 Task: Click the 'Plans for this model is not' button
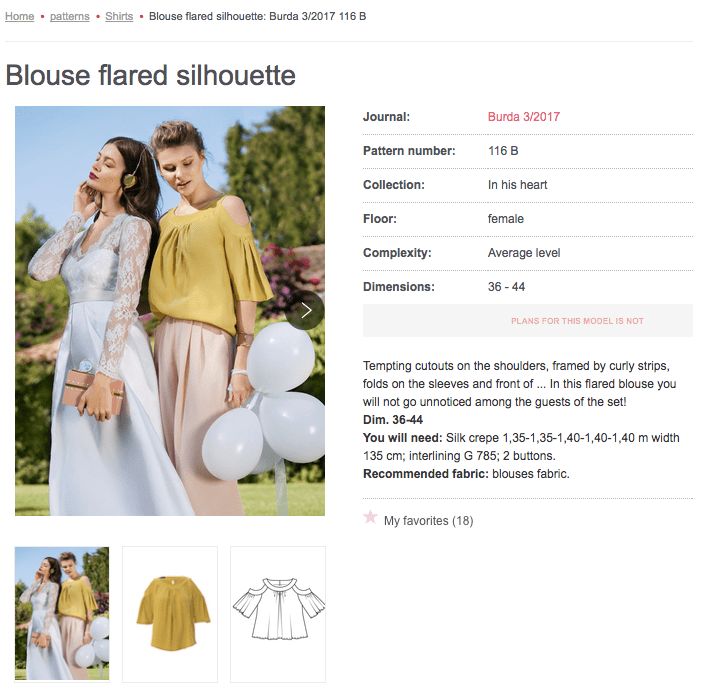point(528,321)
